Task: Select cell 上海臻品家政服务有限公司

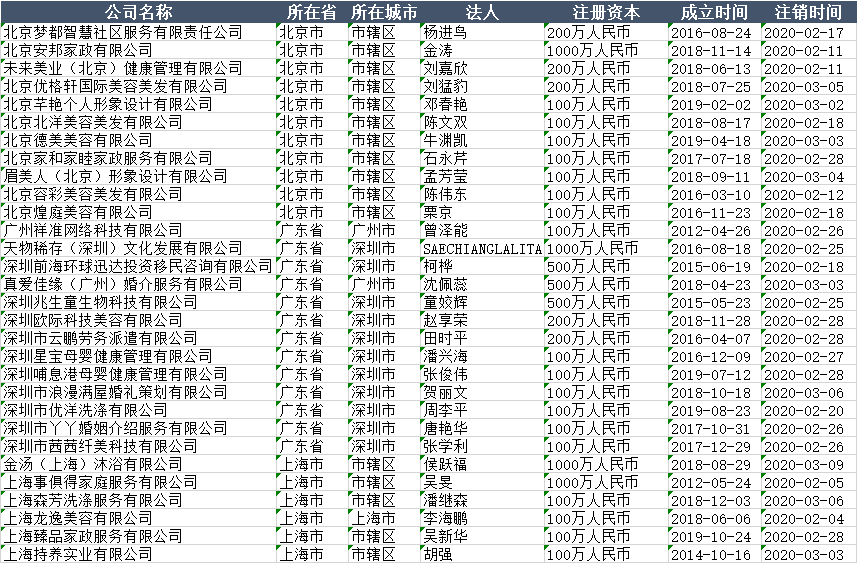Action: (138, 537)
